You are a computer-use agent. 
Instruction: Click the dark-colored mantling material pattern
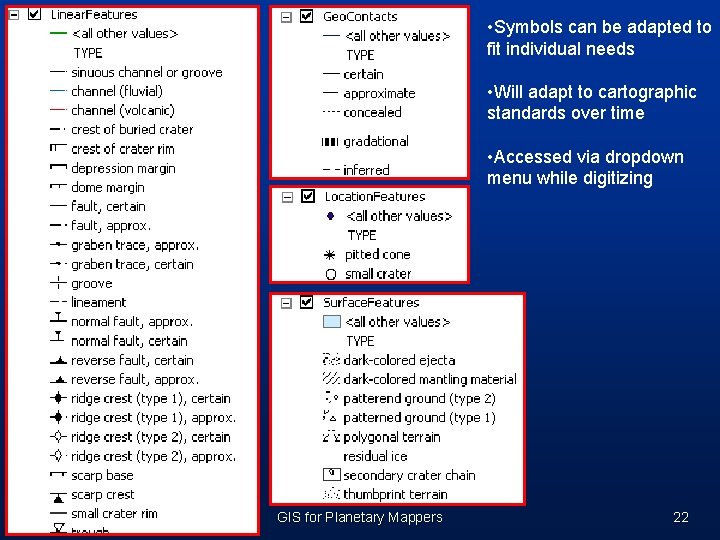[331, 378]
